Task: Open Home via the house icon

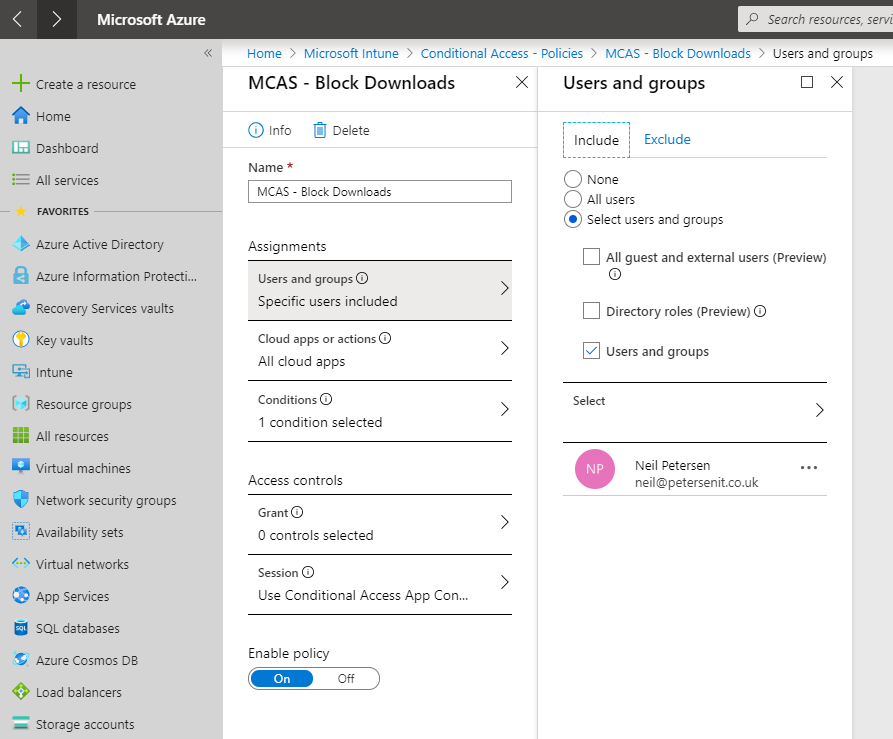Action: coord(21,116)
